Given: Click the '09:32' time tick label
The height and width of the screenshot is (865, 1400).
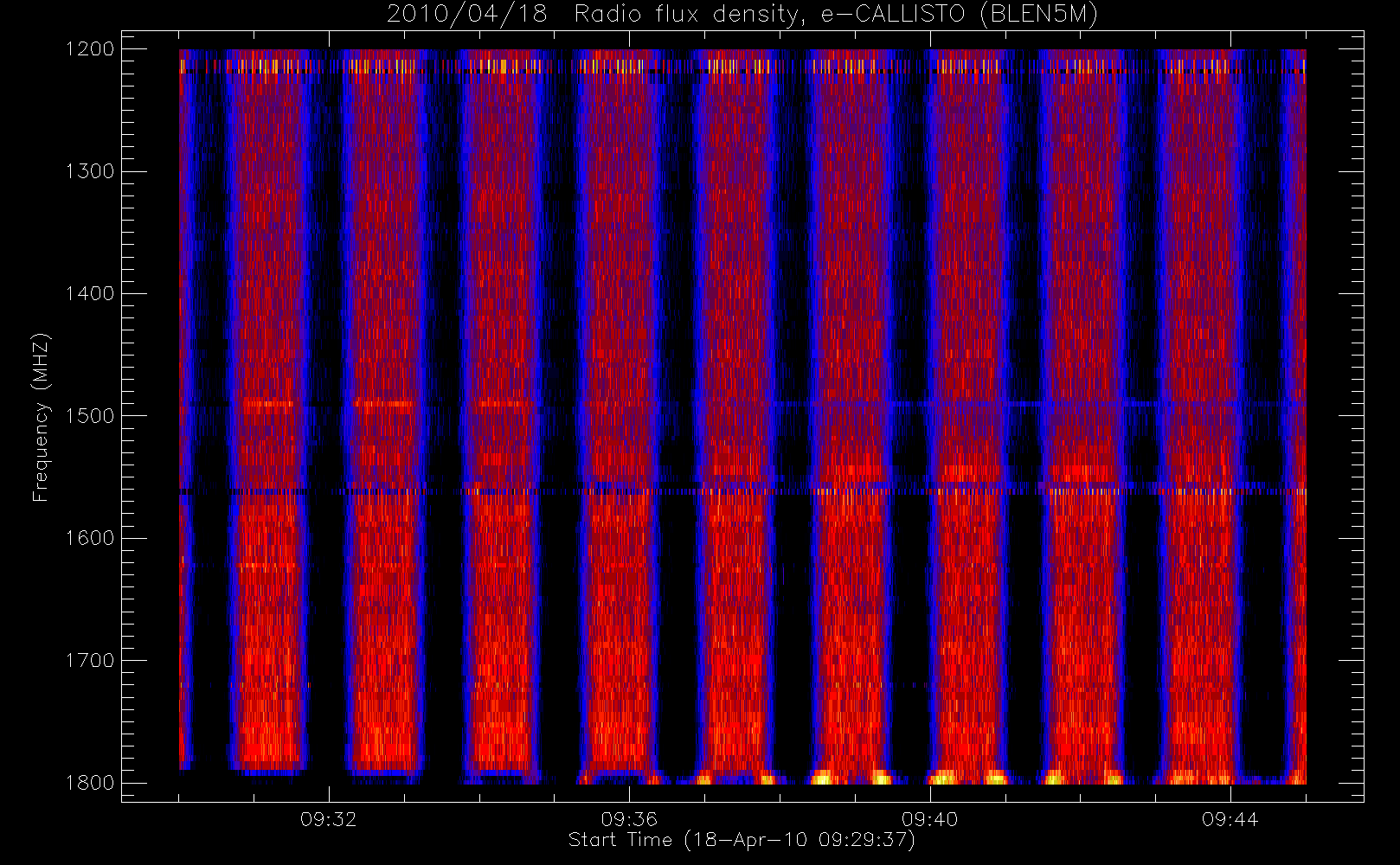Looking at the screenshot, I should click(328, 819).
